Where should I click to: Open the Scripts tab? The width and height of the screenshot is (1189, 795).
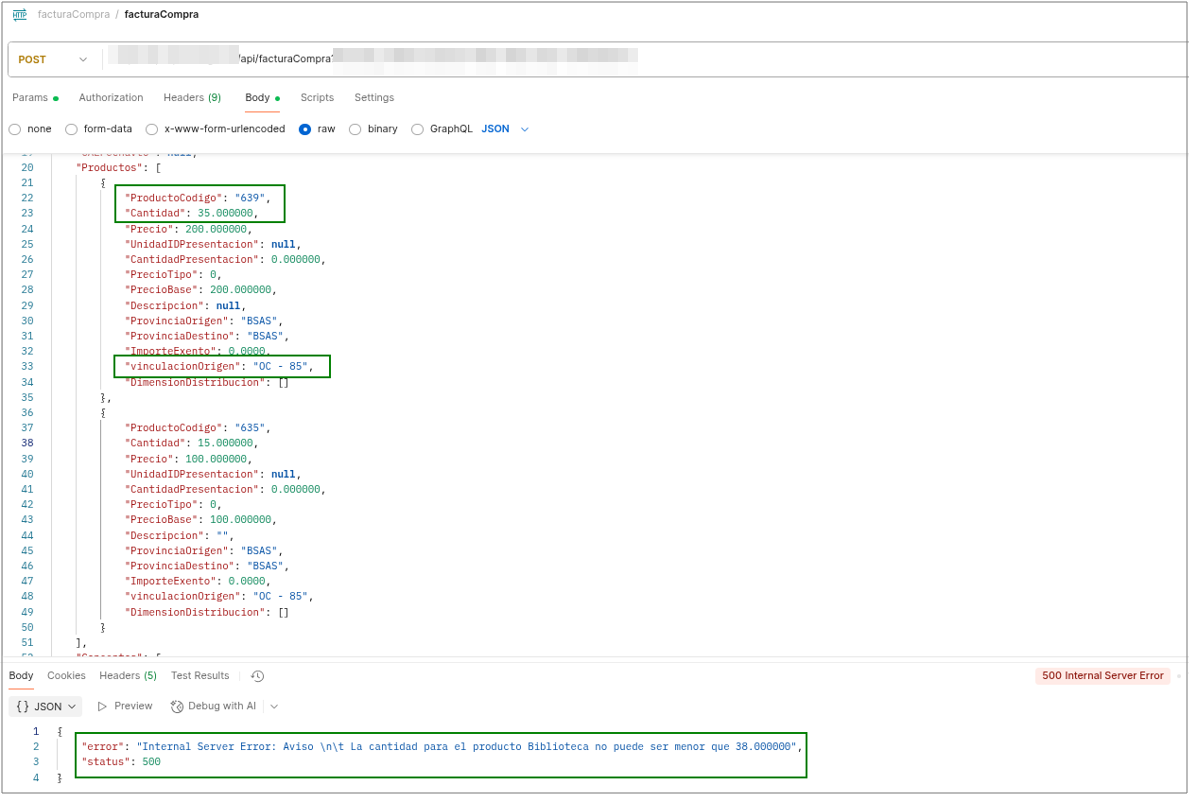pos(317,98)
